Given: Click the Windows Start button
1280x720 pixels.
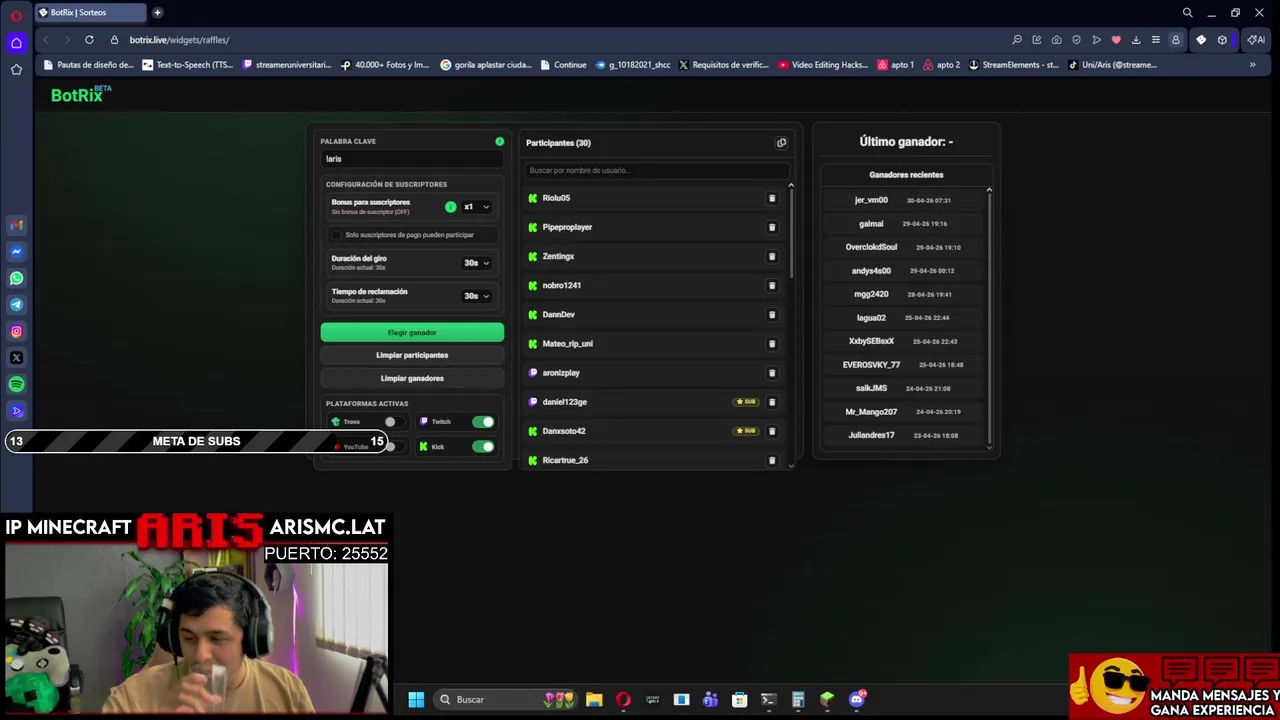Looking at the screenshot, I should coord(416,699).
